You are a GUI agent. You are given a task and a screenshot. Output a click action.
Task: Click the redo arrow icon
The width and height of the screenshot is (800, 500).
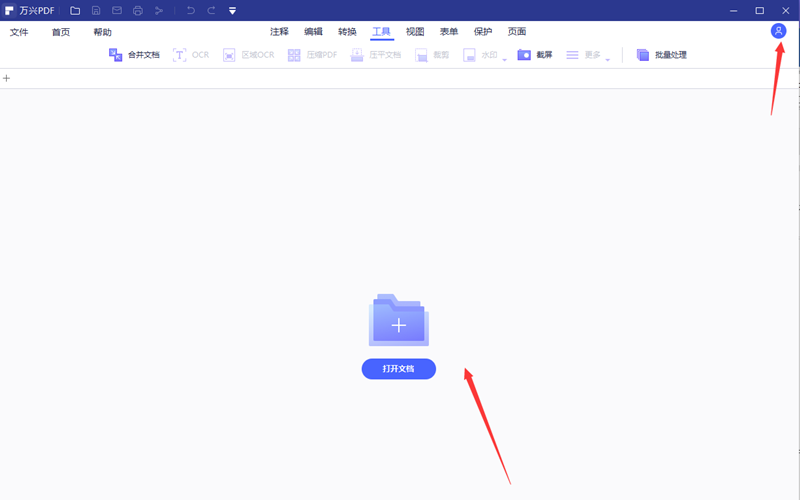(211, 10)
